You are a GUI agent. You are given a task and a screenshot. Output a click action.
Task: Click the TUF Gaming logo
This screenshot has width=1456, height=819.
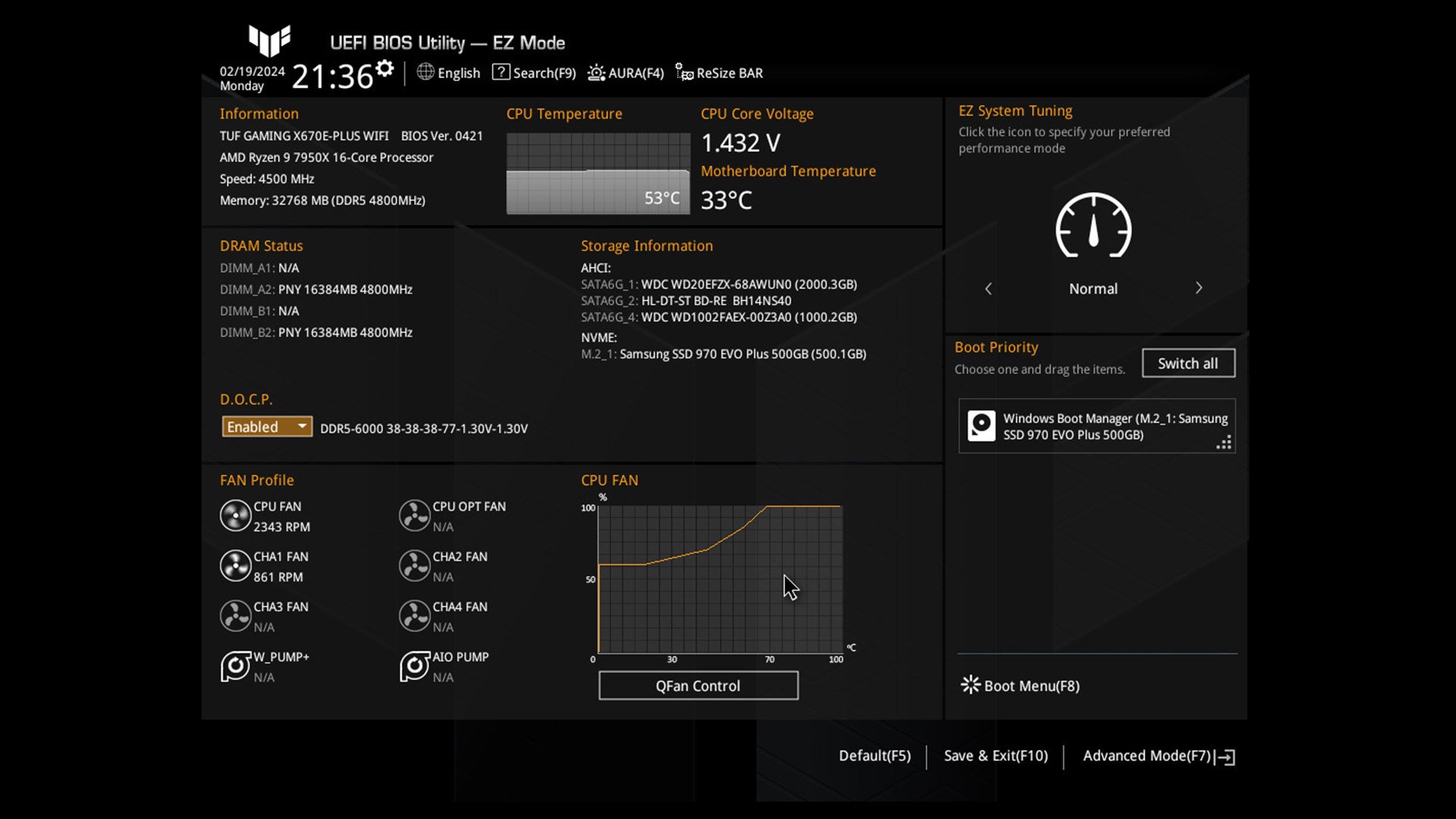270,41
